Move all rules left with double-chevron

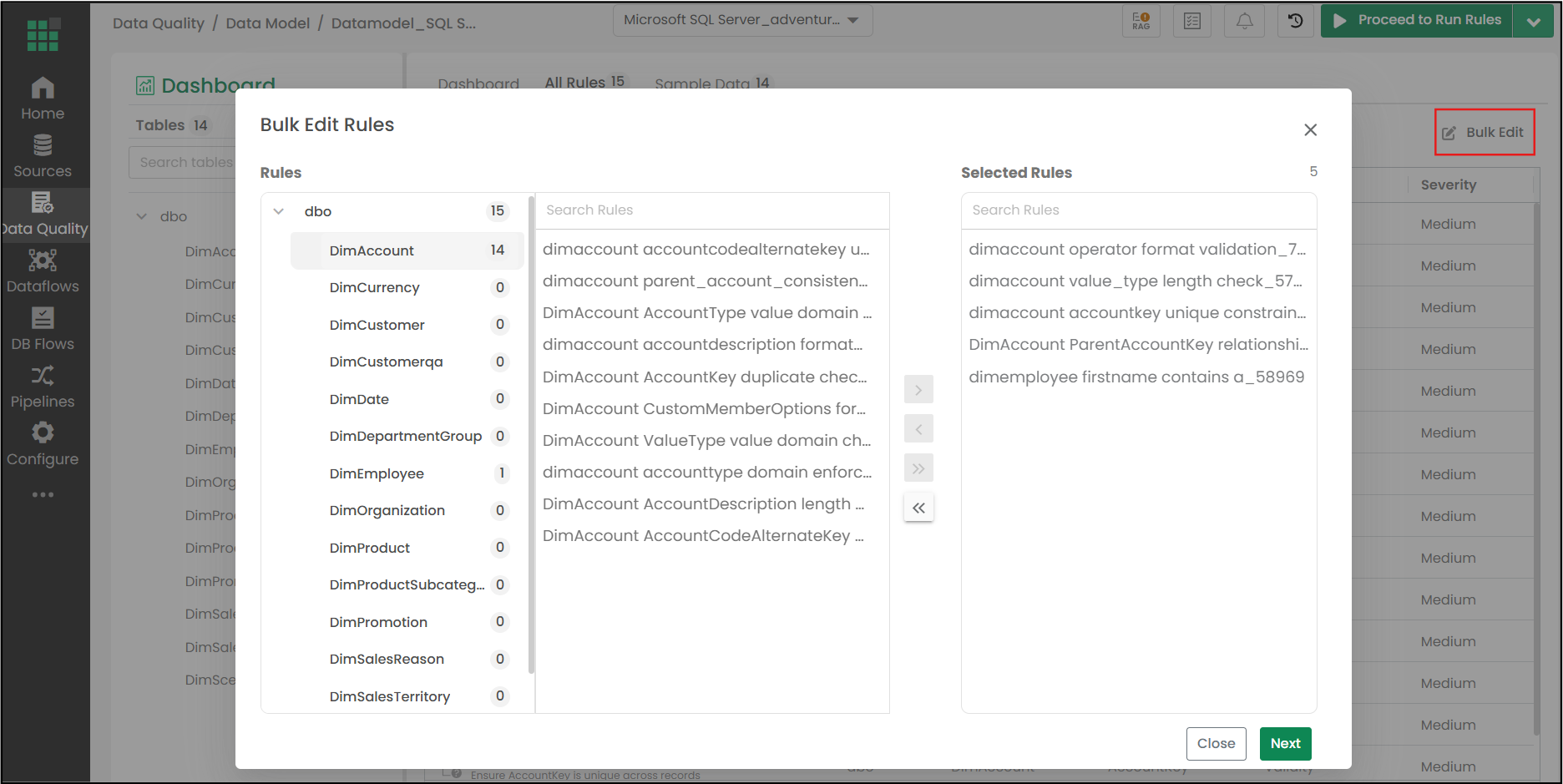918,508
